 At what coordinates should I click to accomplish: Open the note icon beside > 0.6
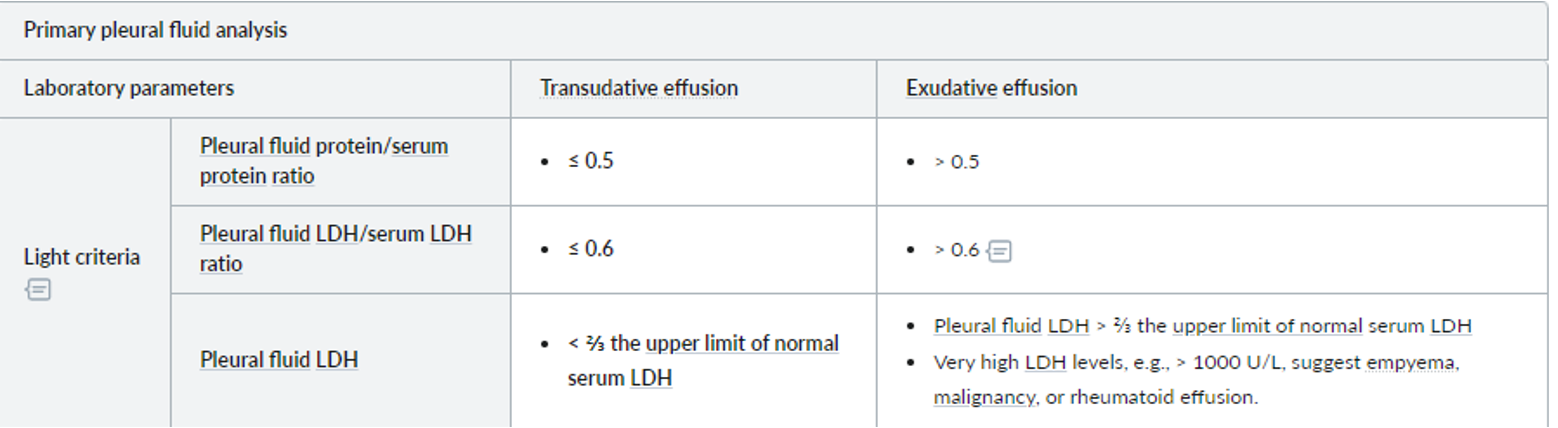999,250
